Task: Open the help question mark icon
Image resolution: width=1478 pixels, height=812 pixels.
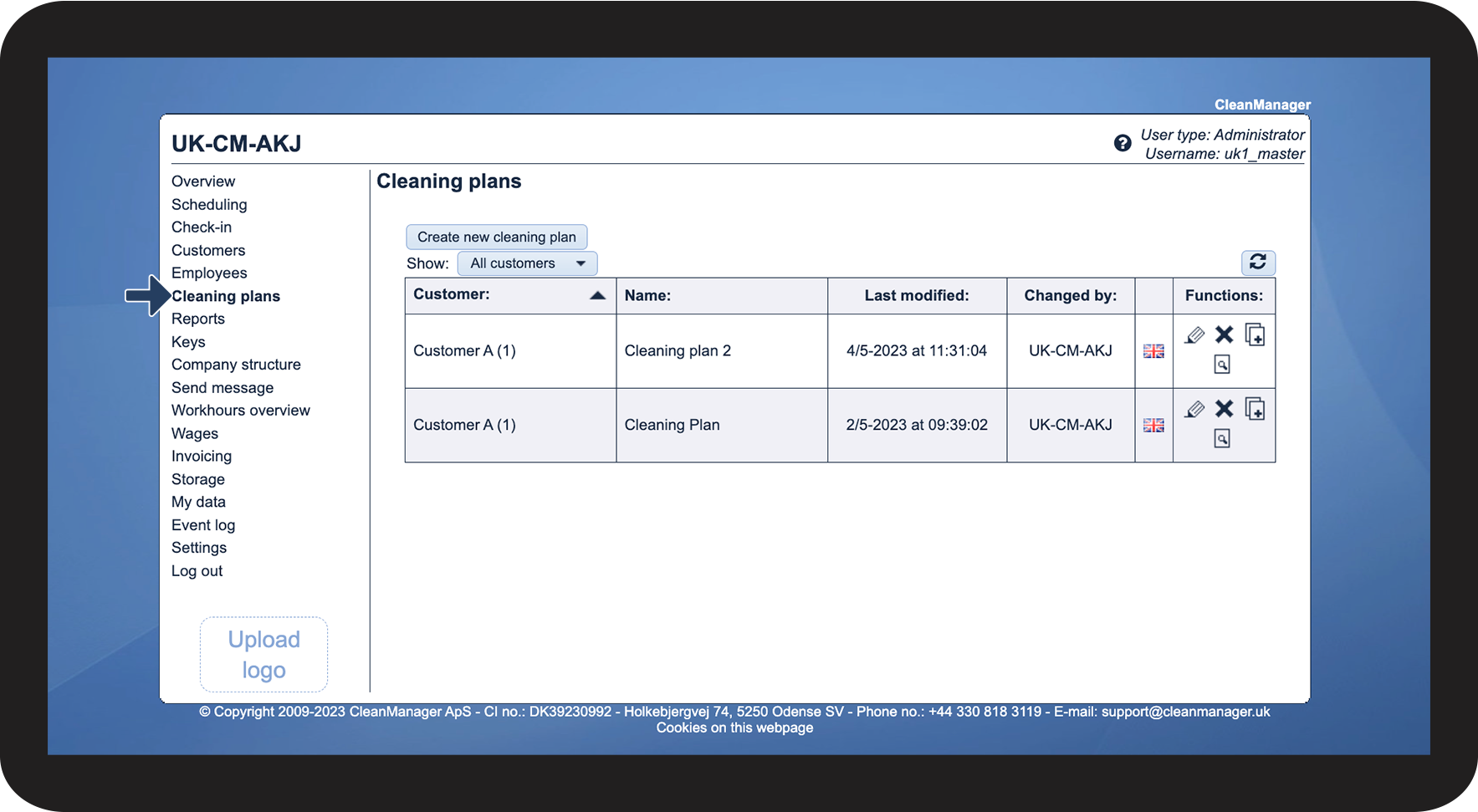Action: (1123, 143)
